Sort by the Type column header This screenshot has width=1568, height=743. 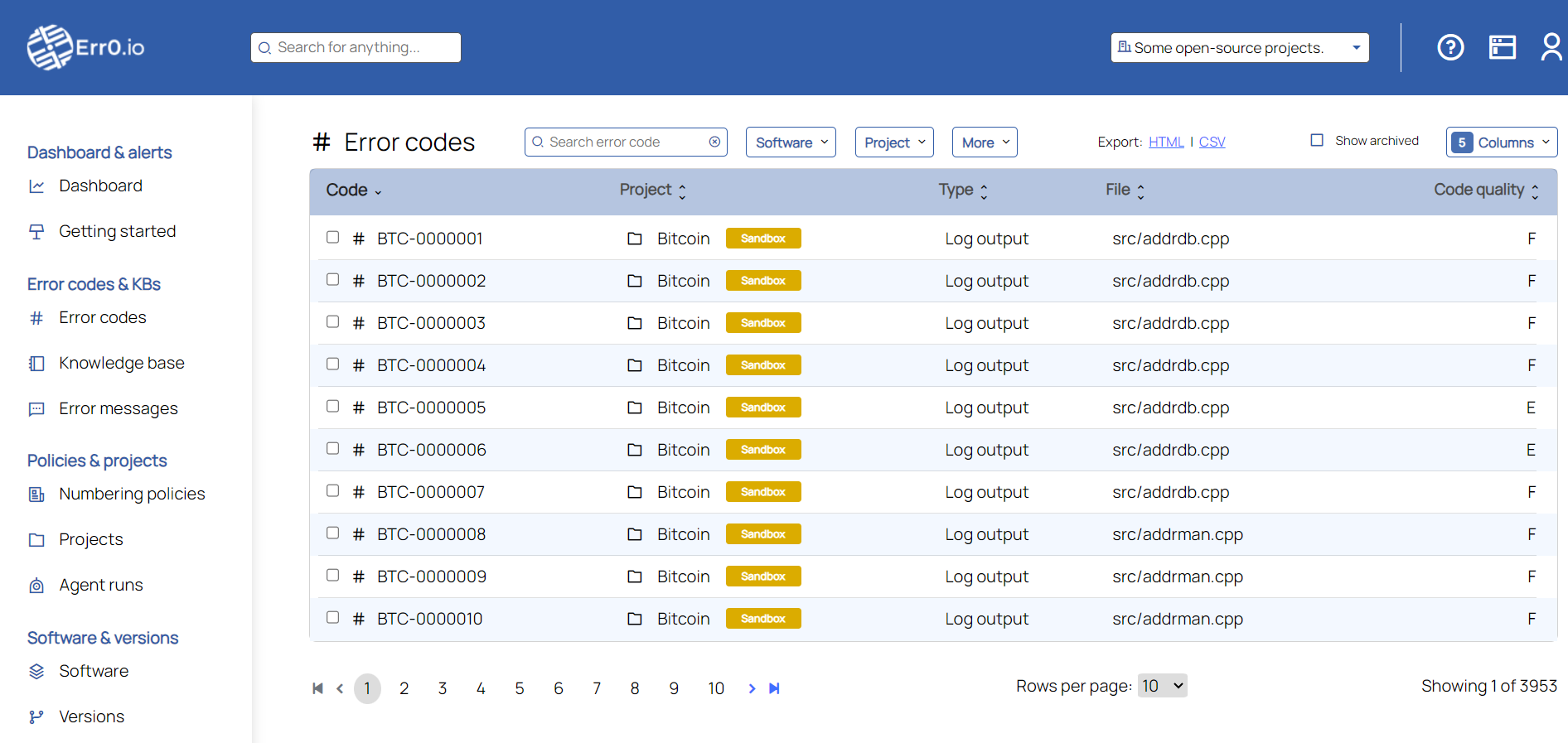tap(963, 191)
